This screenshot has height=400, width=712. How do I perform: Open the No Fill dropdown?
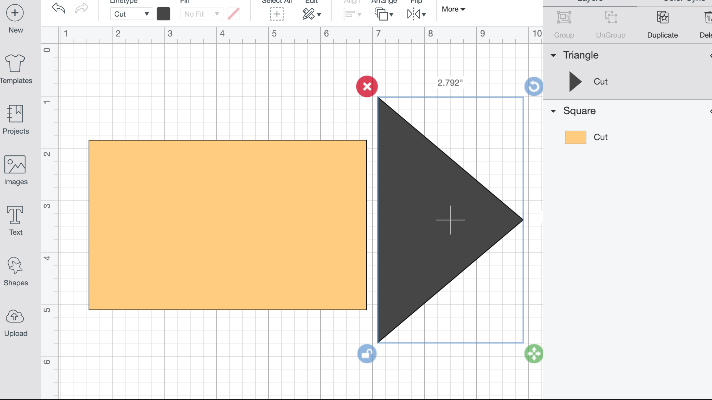pos(201,14)
